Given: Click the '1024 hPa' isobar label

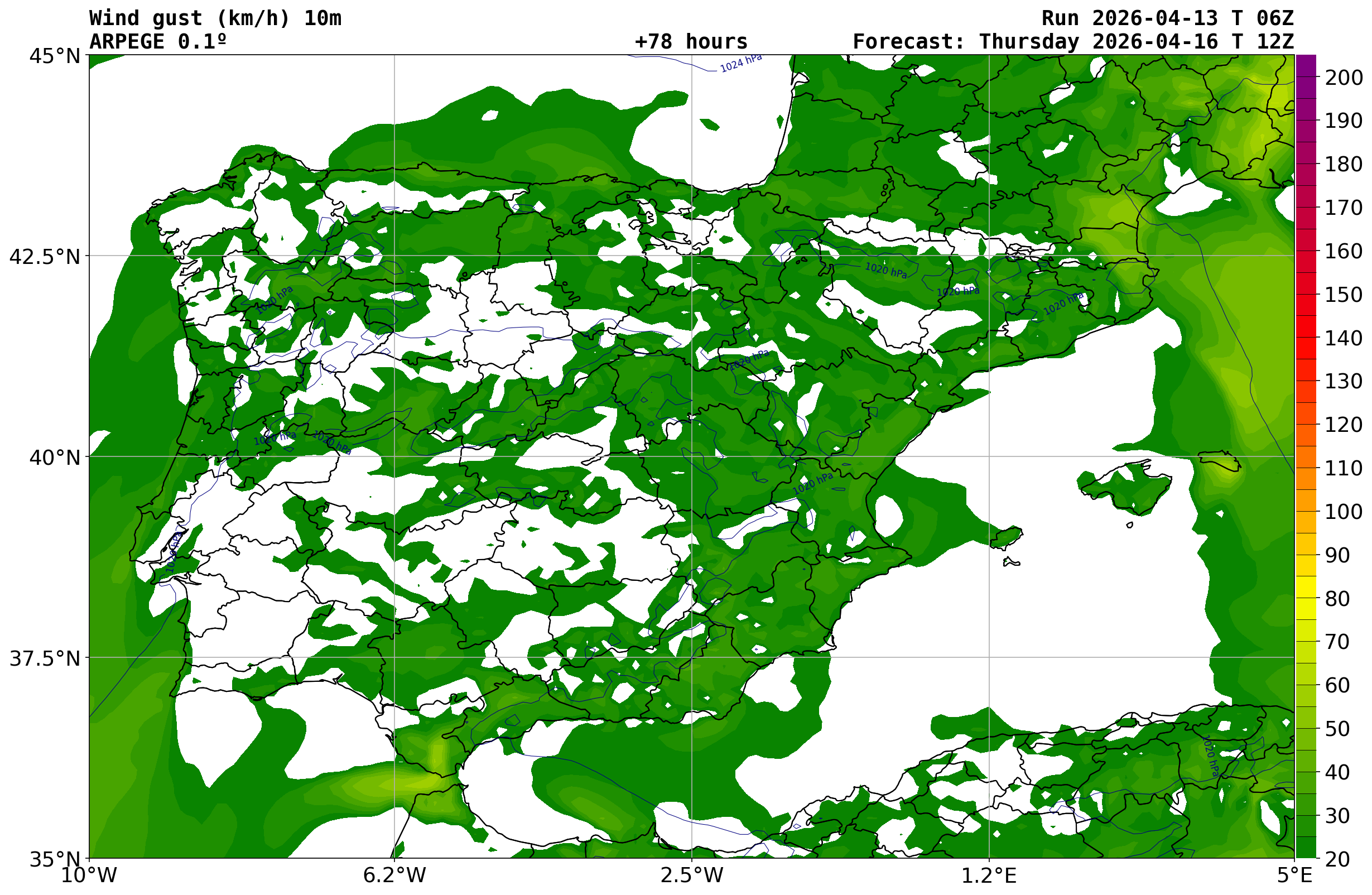Looking at the screenshot, I should coord(741,63).
